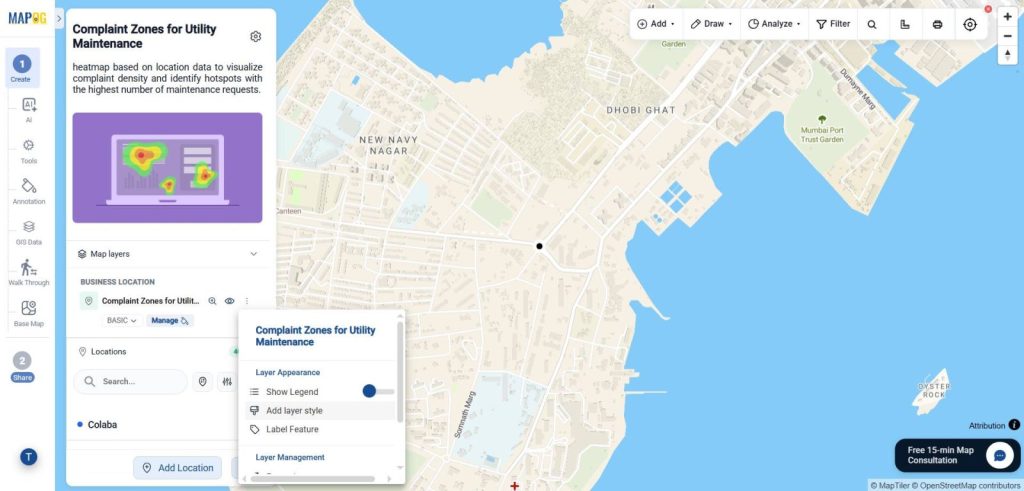Open the Tools sidebar icon

tap(29, 150)
